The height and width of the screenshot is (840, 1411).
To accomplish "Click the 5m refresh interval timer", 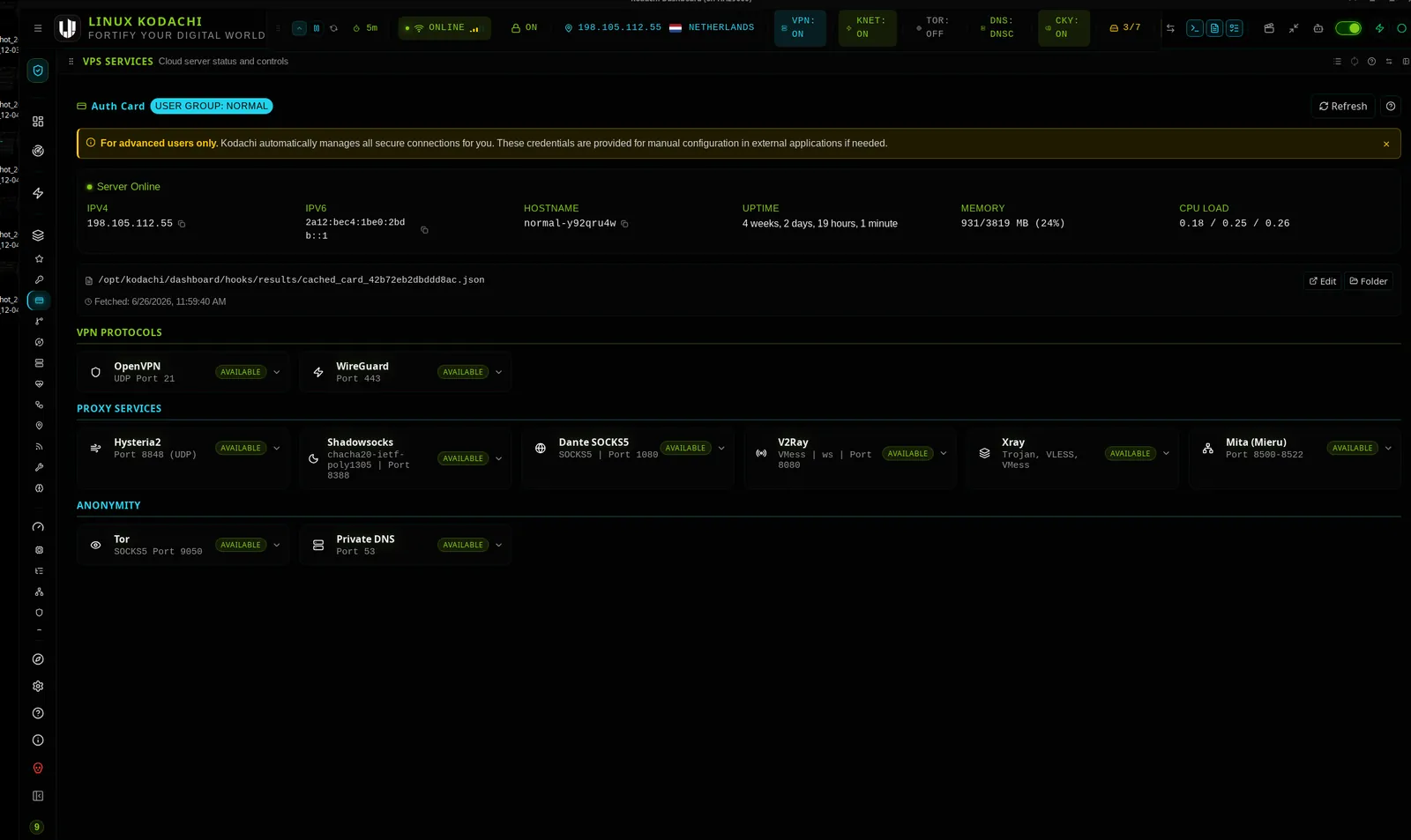I will 365,28.
